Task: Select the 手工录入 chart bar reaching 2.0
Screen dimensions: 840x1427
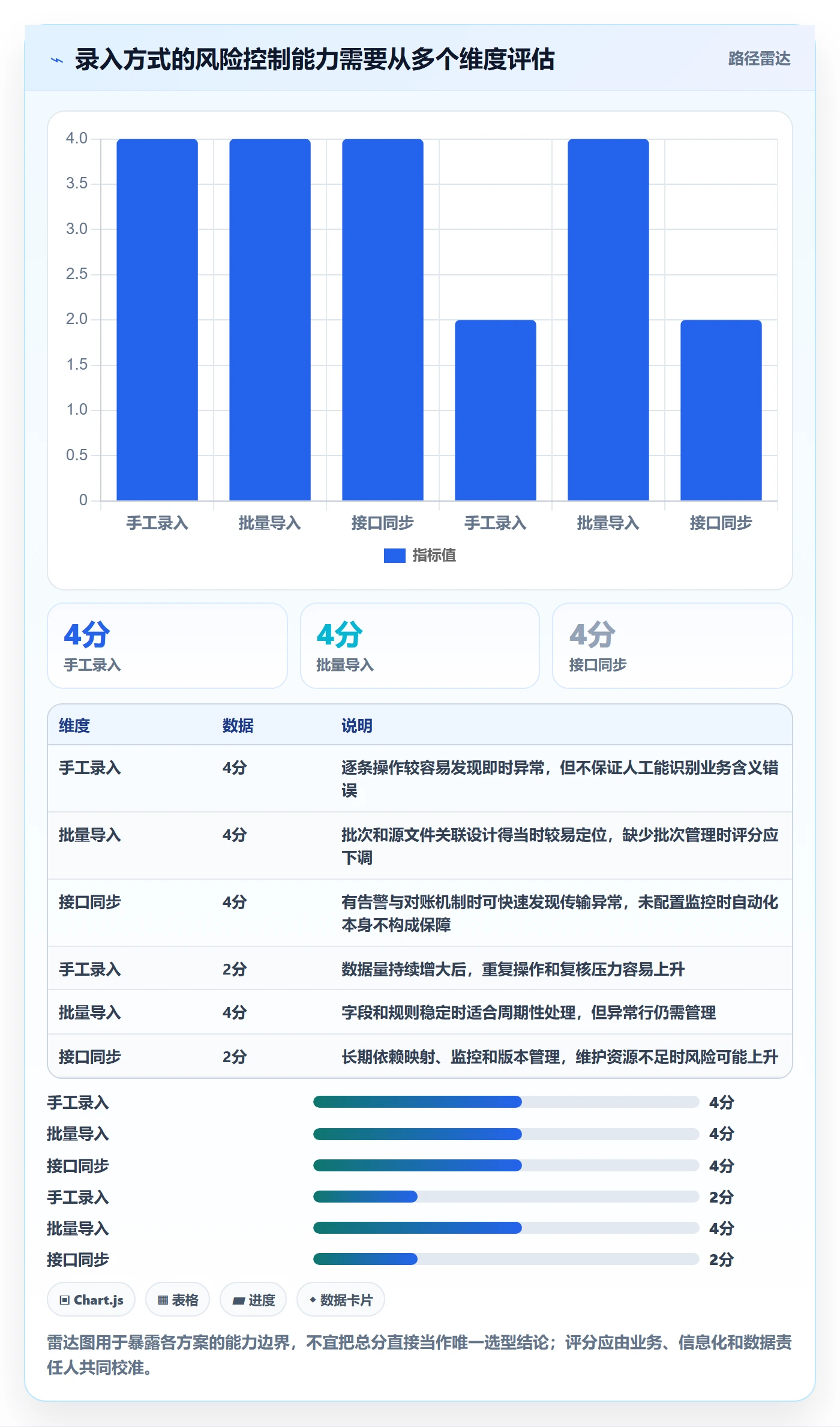Action: [496, 410]
